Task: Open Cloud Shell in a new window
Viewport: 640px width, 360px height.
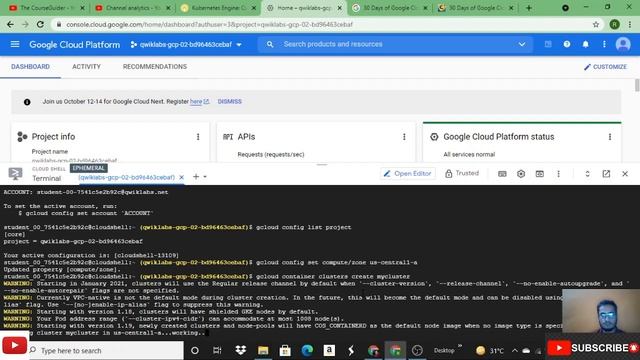Action: 606,174
